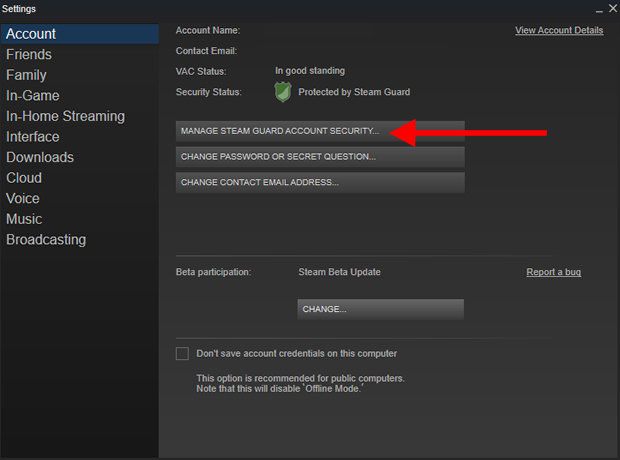Click the 'Account Name:' label
The width and height of the screenshot is (620, 460).
pyautogui.click(x=208, y=30)
